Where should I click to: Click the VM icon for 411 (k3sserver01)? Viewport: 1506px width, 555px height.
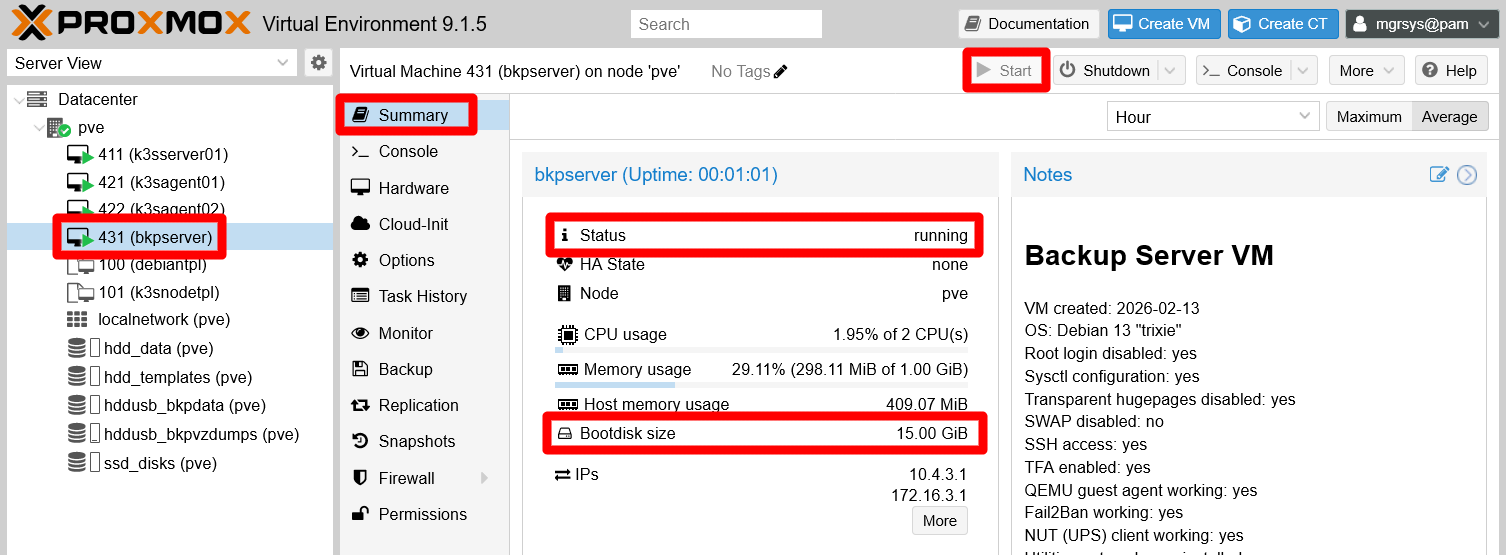(x=80, y=155)
